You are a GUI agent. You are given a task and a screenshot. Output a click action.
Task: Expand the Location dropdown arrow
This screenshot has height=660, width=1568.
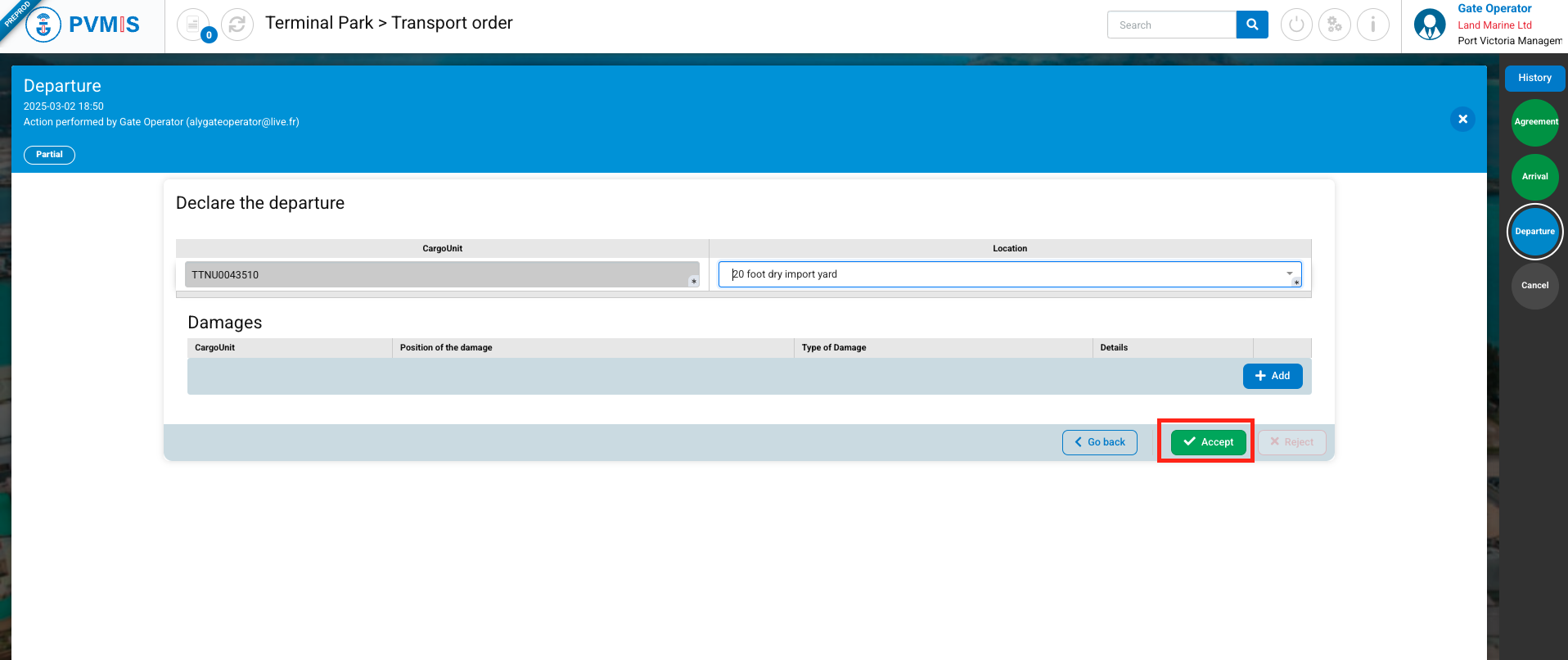[1289, 273]
